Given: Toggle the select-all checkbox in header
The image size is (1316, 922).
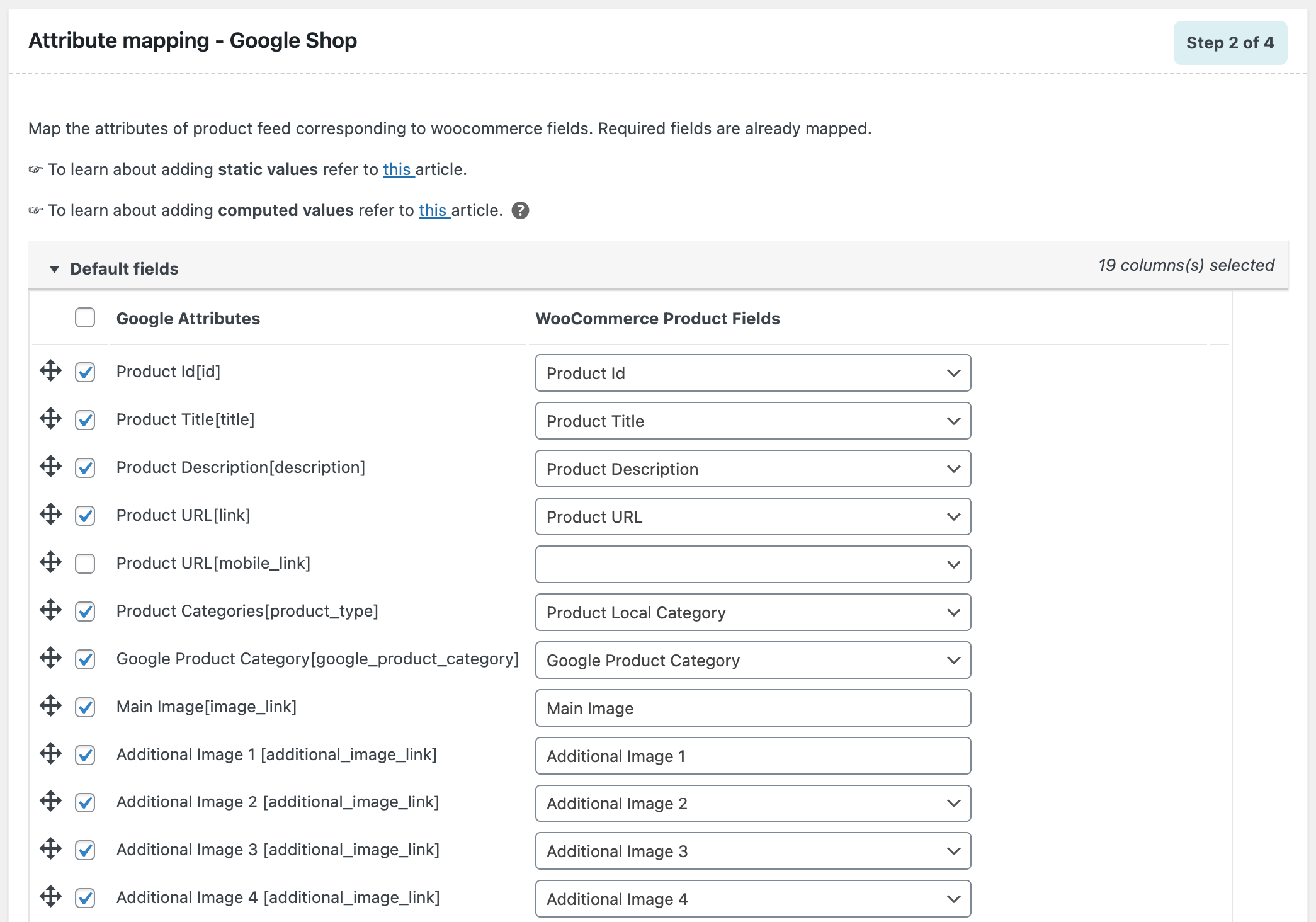Looking at the screenshot, I should point(84,318).
